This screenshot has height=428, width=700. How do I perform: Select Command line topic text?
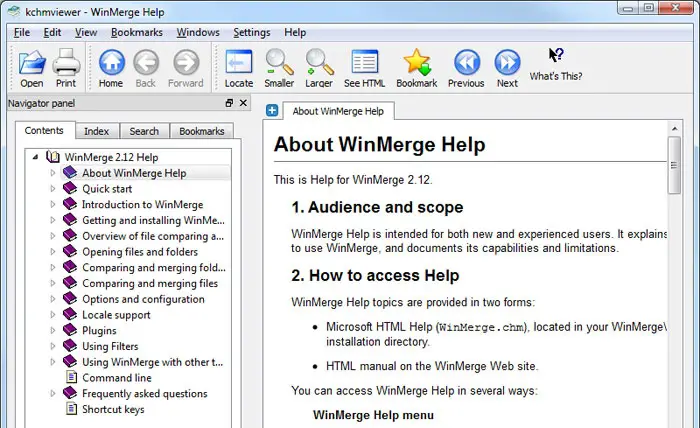point(117,378)
